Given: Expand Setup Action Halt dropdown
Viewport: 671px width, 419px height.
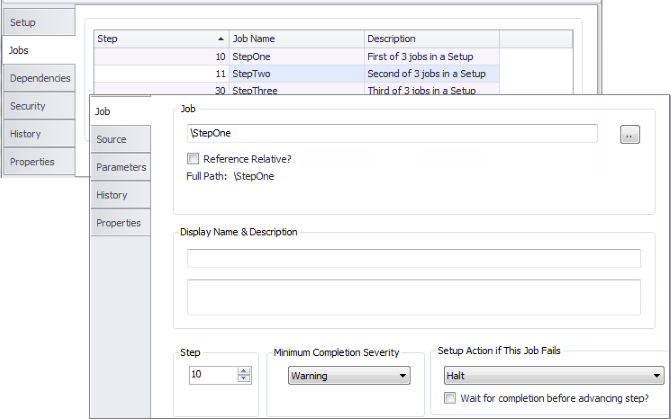Looking at the screenshot, I should 554,376.
